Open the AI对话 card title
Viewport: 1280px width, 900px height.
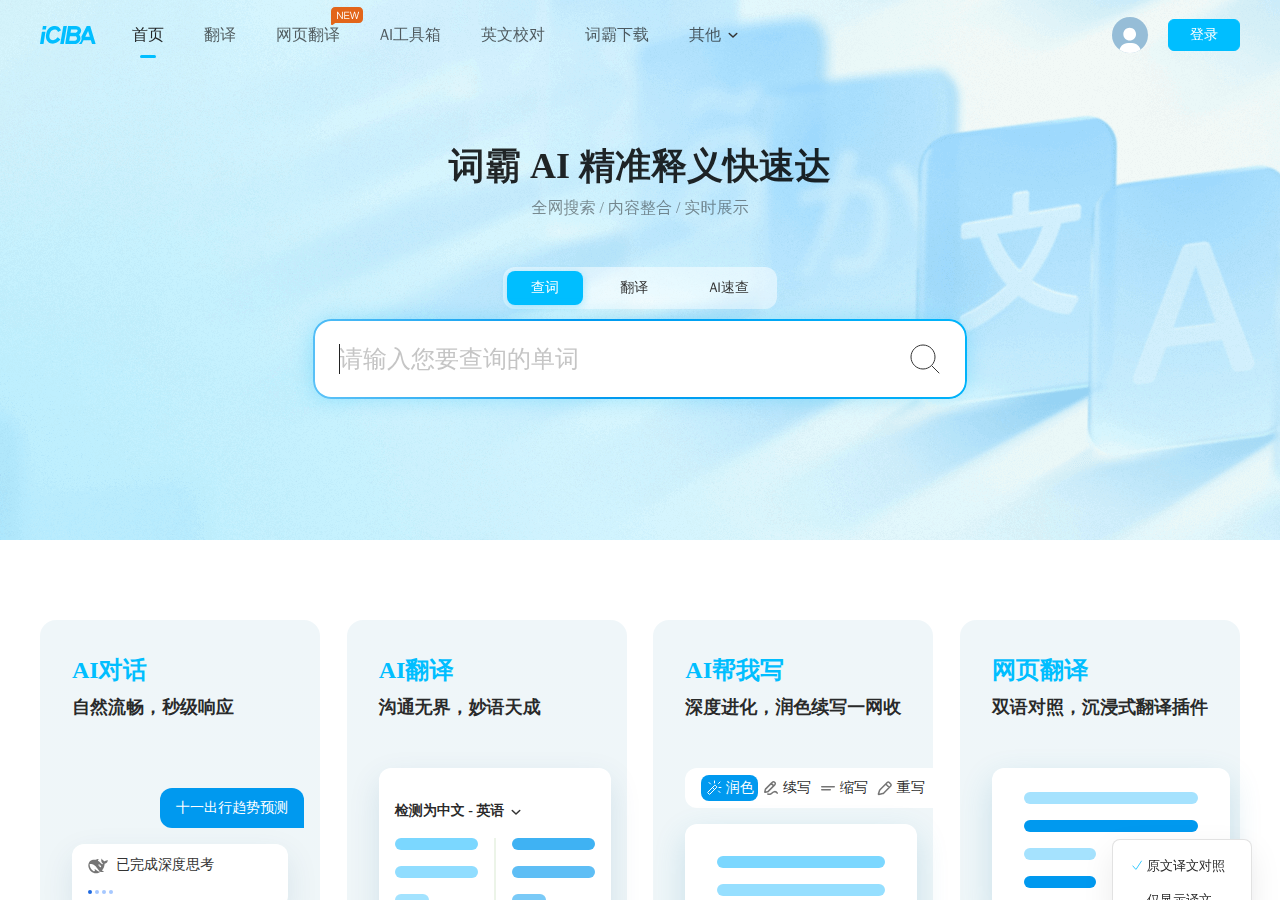click(109, 670)
